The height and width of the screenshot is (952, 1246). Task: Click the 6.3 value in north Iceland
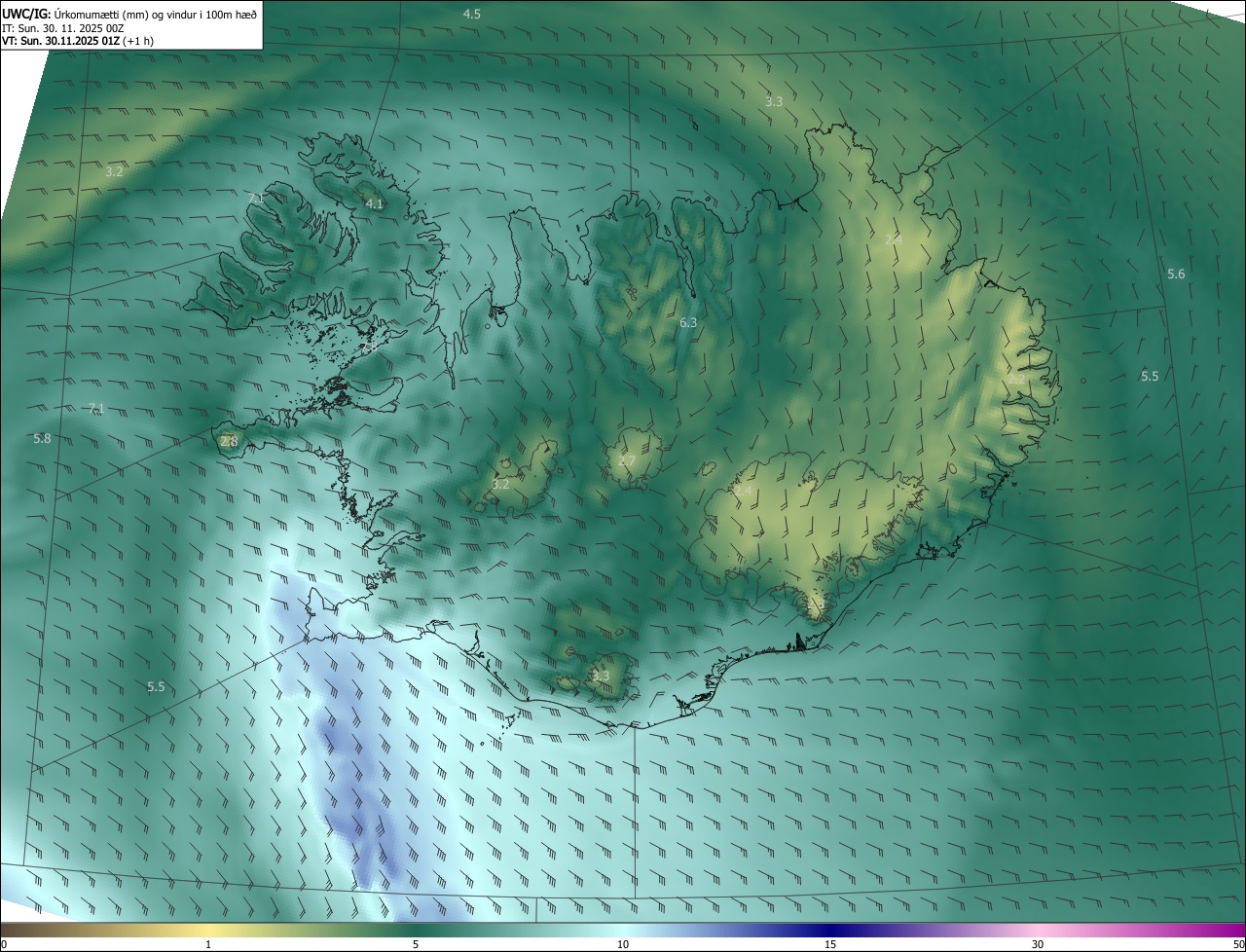(688, 322)
